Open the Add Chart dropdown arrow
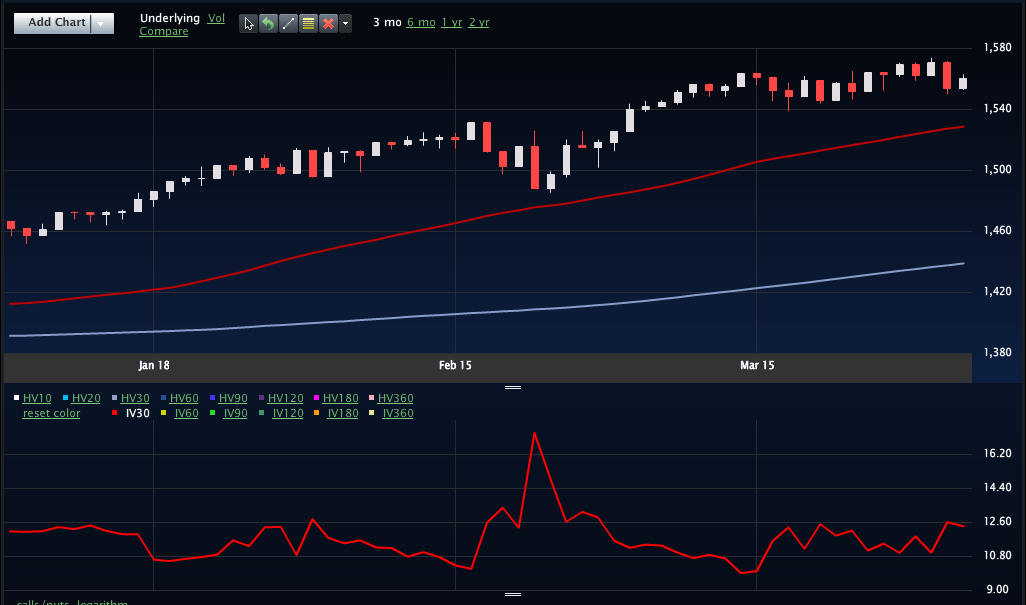 pyautogui.click(x=102, y=23)
